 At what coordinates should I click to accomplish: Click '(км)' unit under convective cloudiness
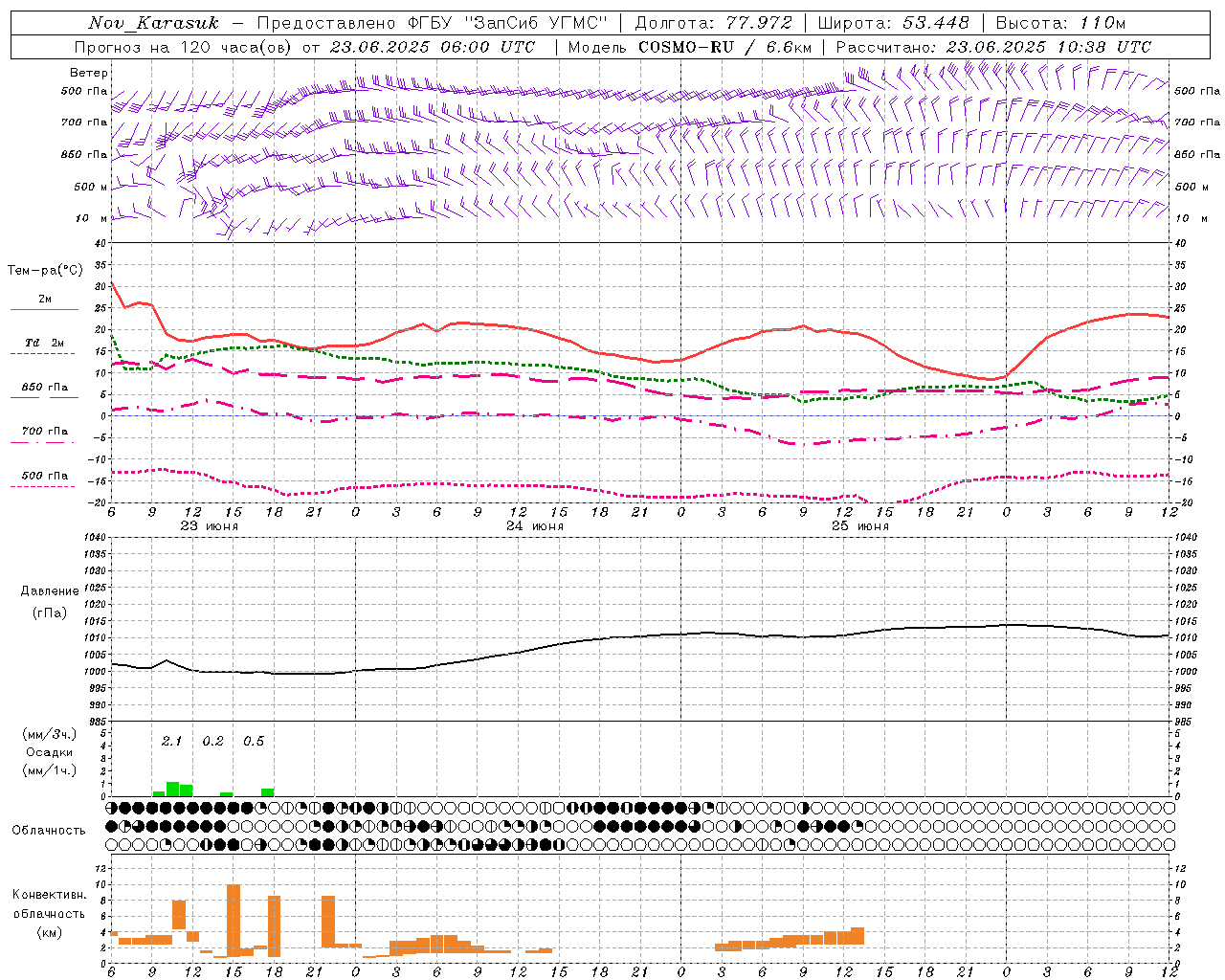pyautogui.click(x=49, y=932)
